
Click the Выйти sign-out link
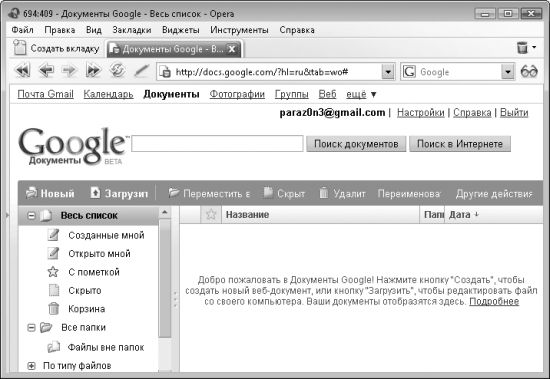click(514, 113)
